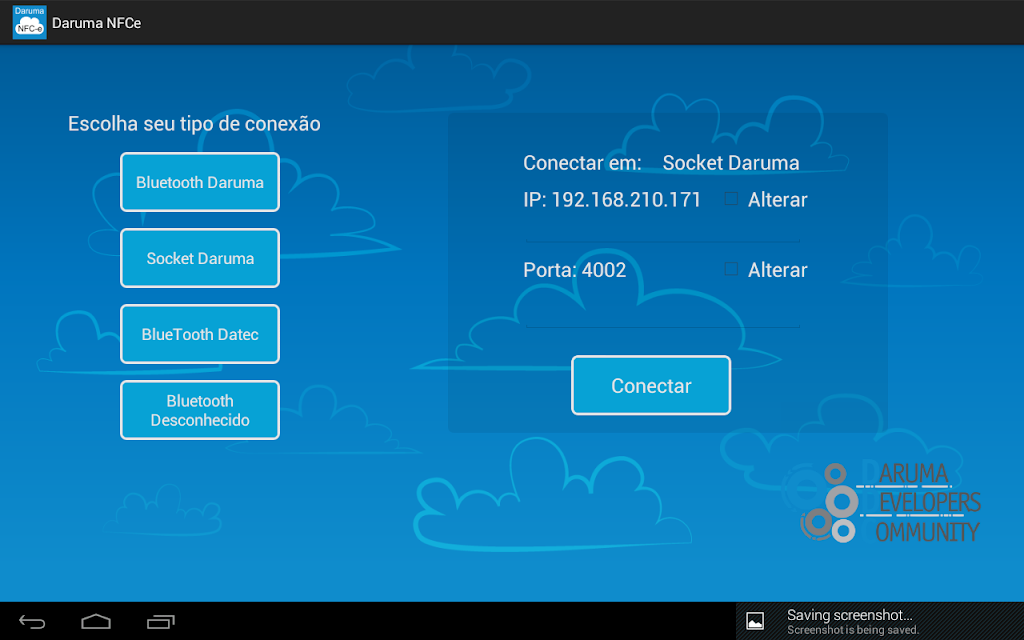Pick the Bluetooth Desconhecido connection button
Image resolution: width=1024 pixels, height=640 pixels.
coord(200,410)
